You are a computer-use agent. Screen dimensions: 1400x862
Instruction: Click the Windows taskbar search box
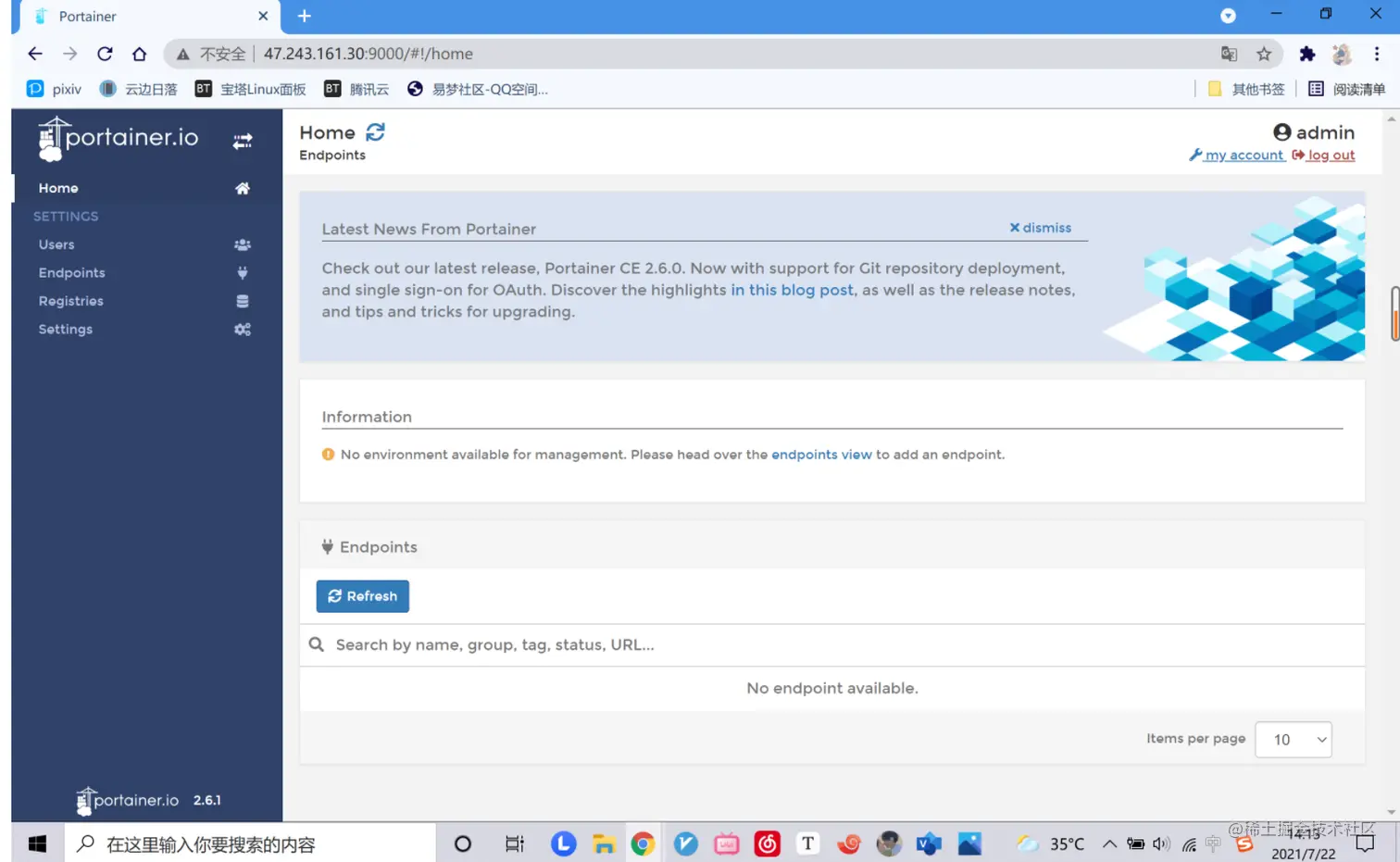click(x=250, y=843)
